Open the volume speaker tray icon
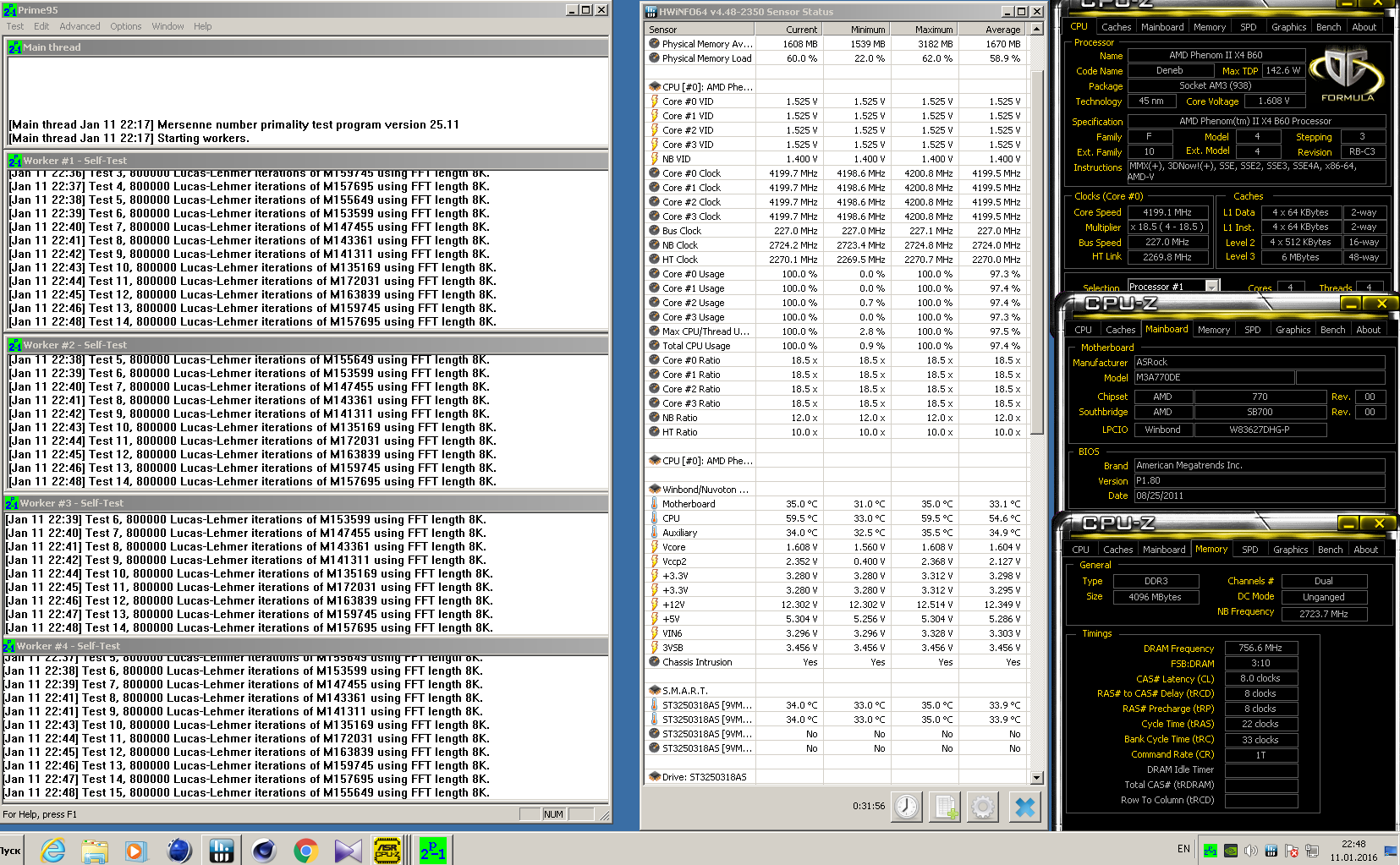 coord(1251,851)
